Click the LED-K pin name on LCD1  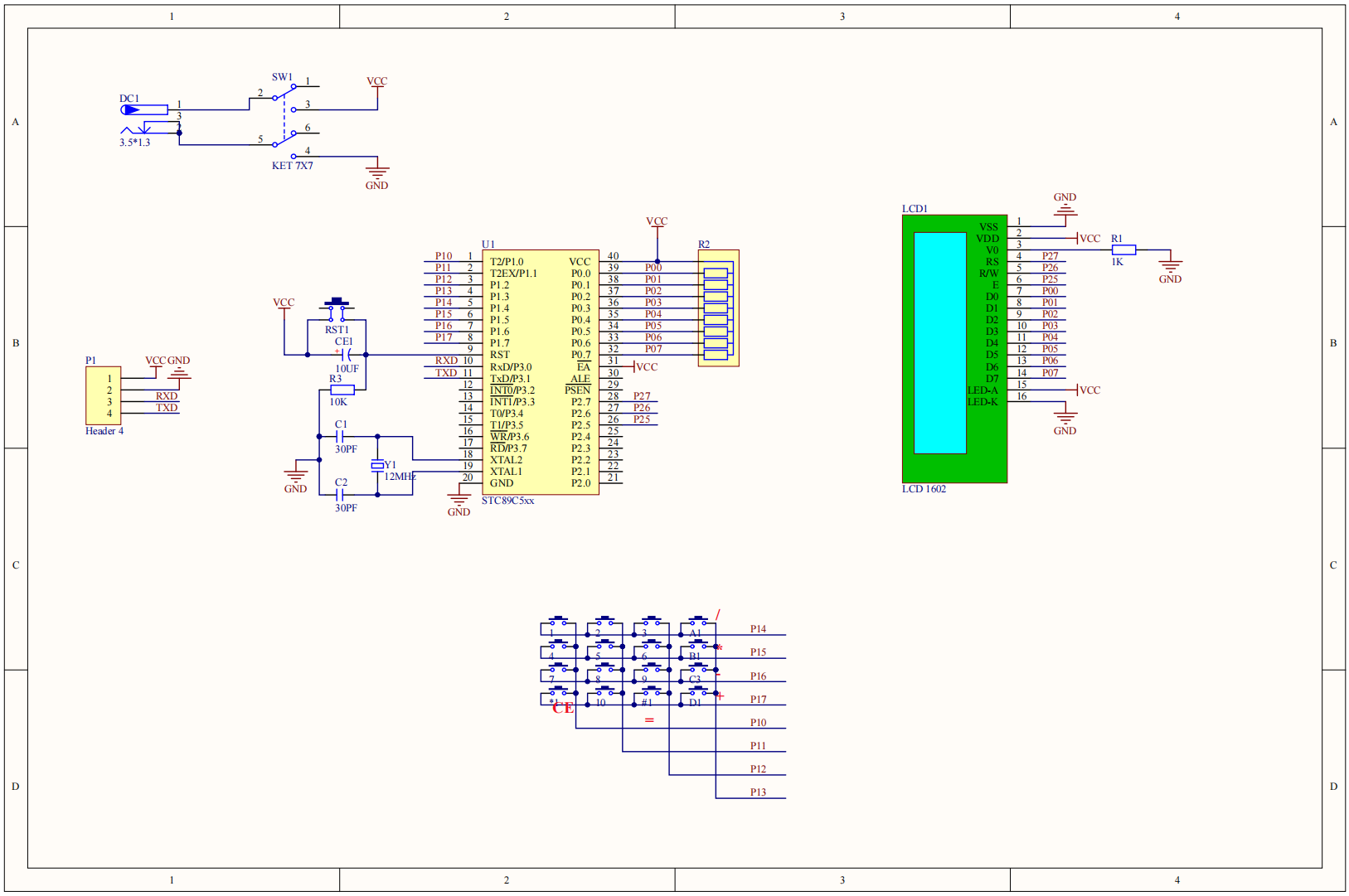983,402
